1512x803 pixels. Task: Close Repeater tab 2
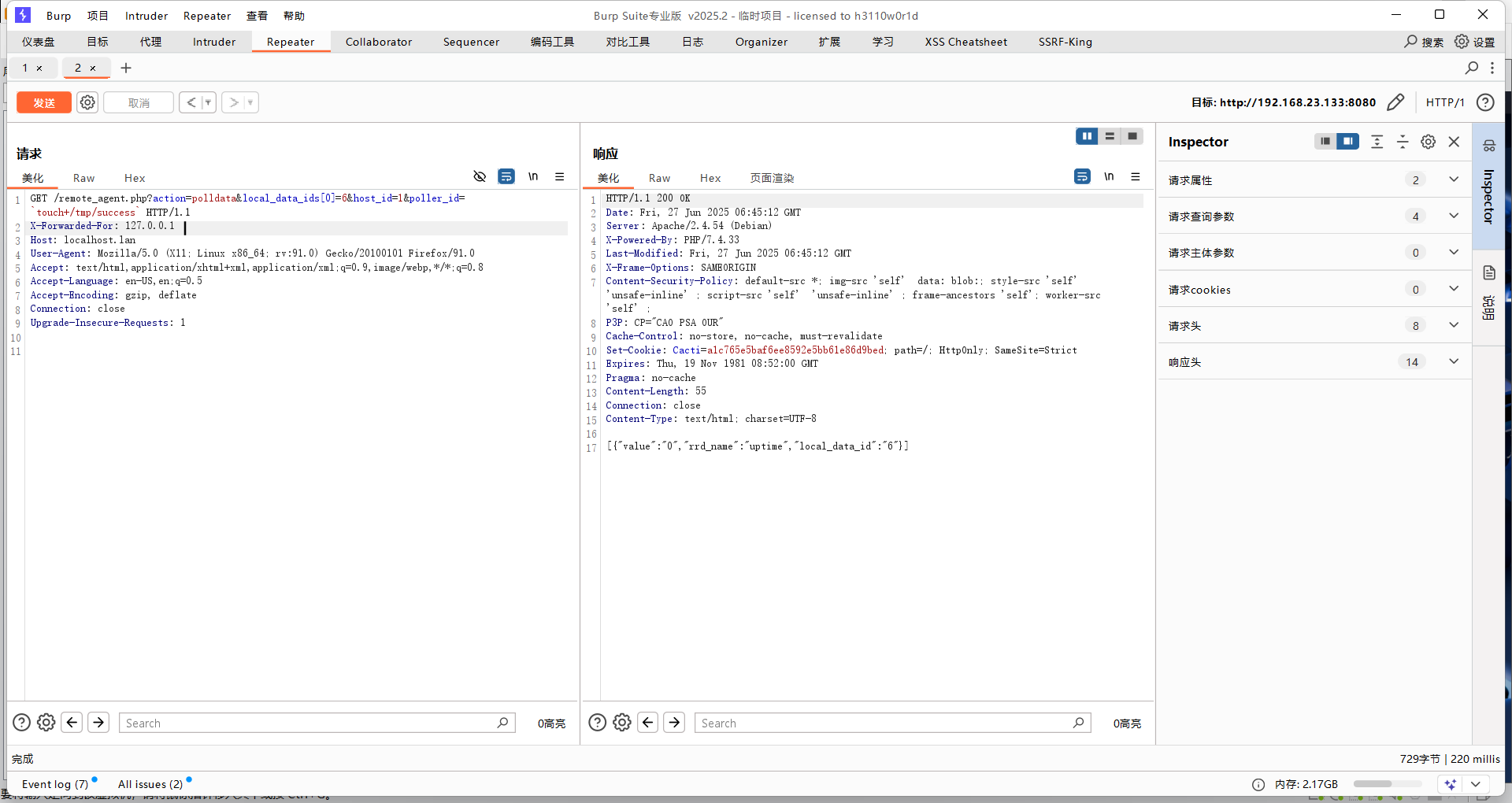(93, 68)
